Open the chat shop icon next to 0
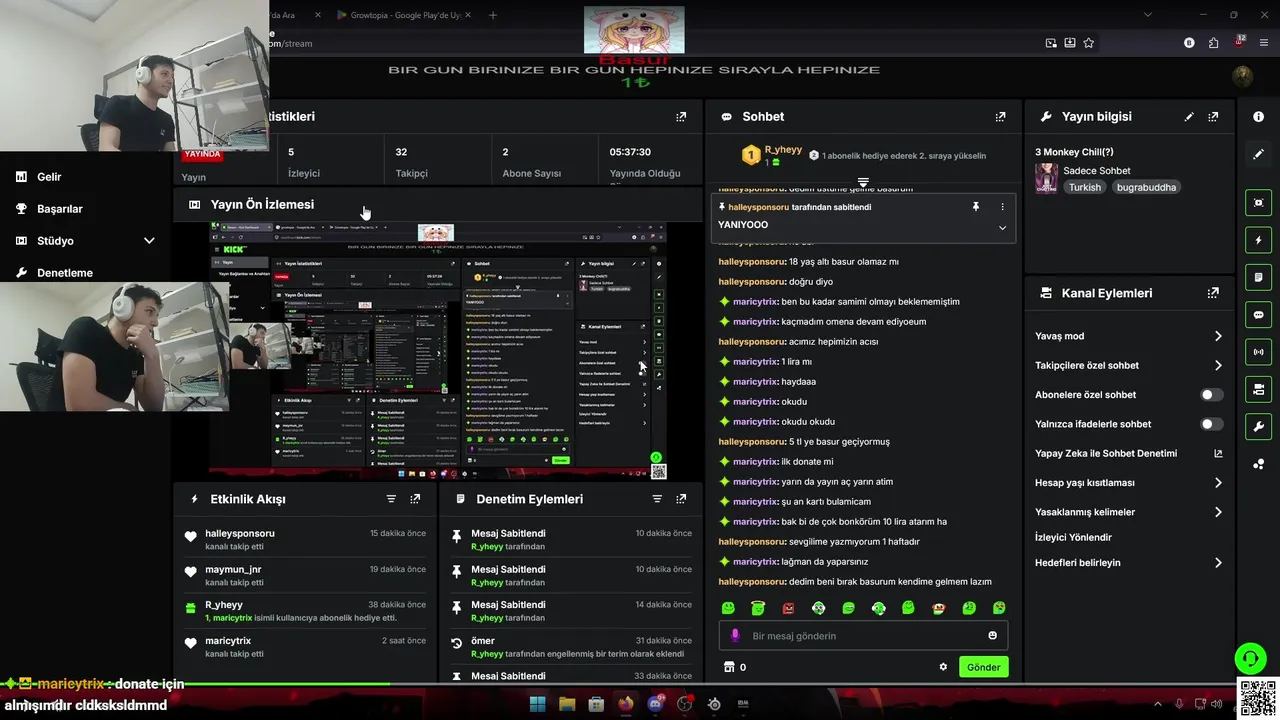Screen dimensions: 1280x720 pyautogui.click(x=729, y=667)
